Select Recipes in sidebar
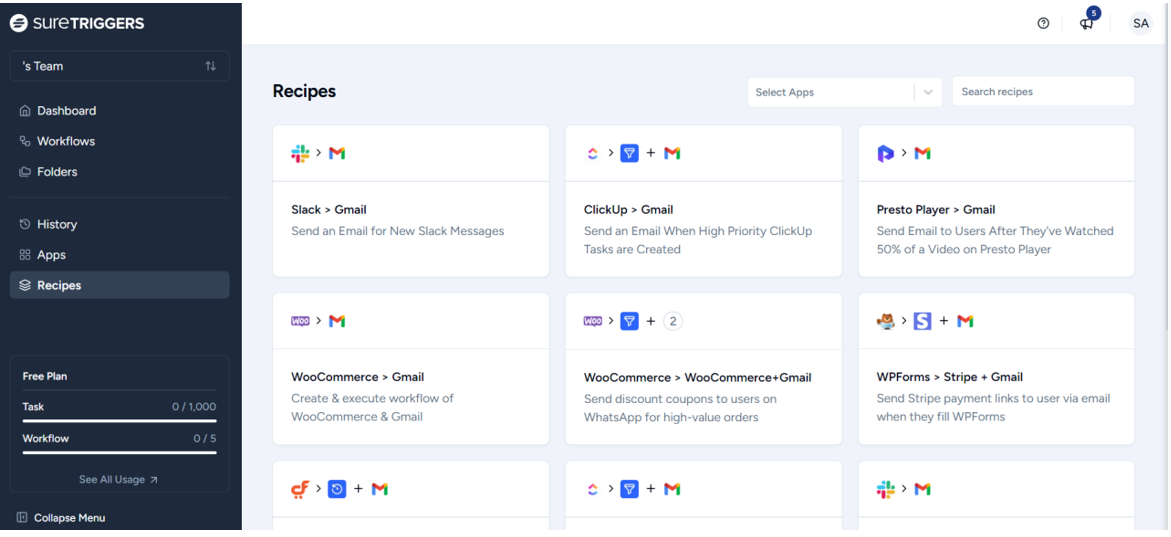 pos(119,285)
